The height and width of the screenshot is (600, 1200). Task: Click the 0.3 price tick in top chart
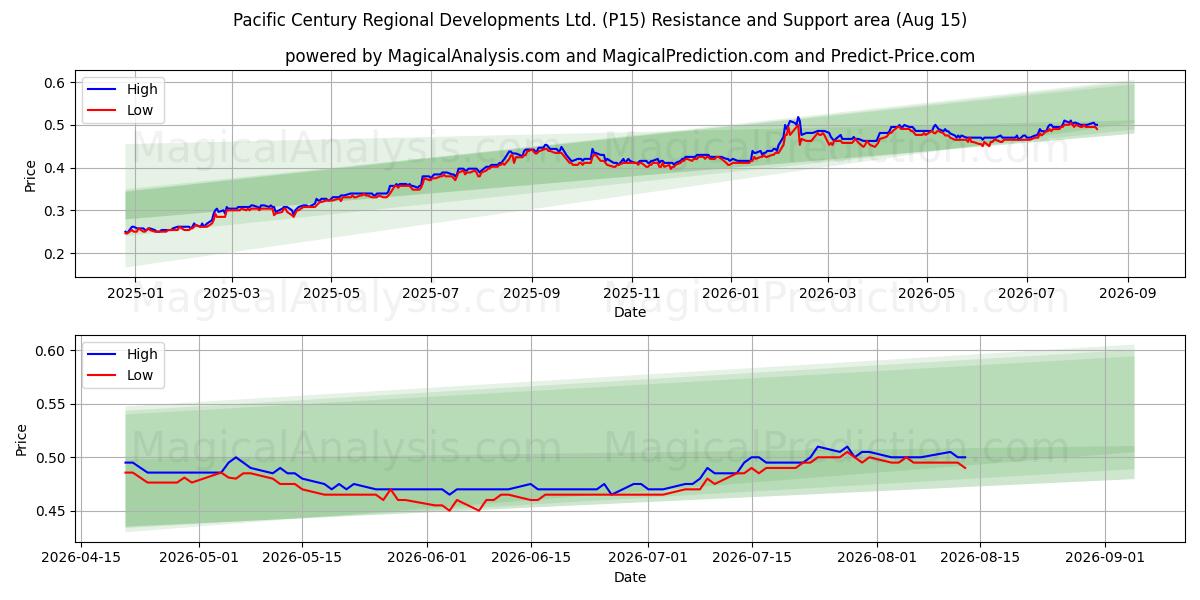pos(55,211)
